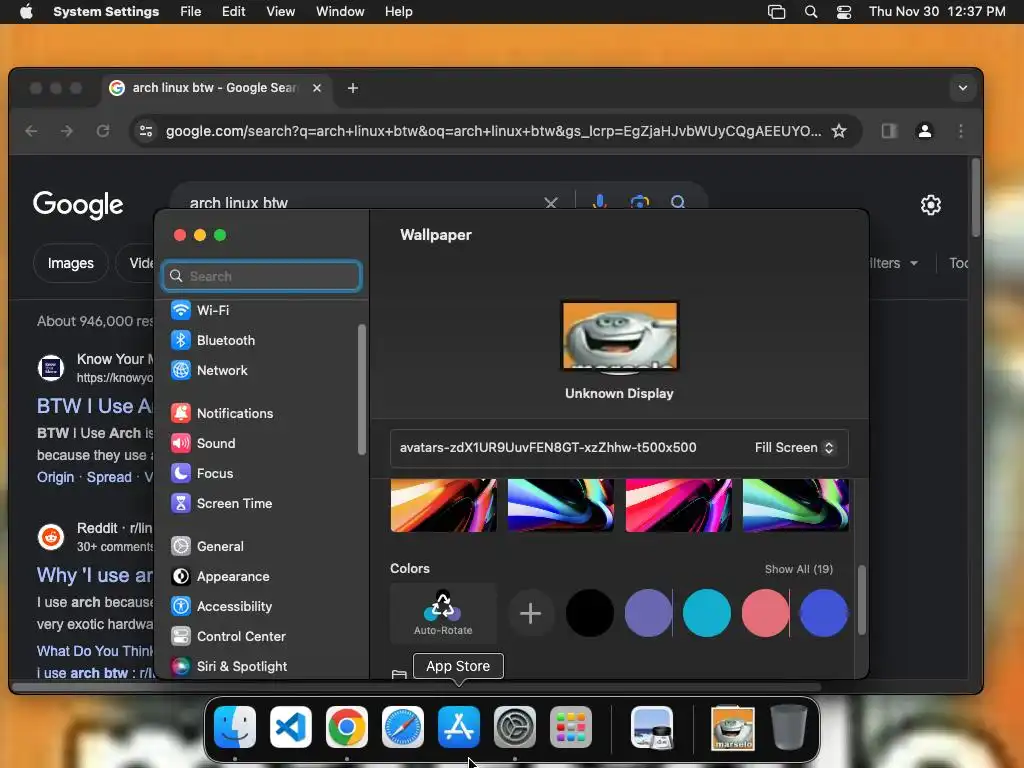
Task: Expand Chrome tab search chevron
Action: [x=963, y=88]
